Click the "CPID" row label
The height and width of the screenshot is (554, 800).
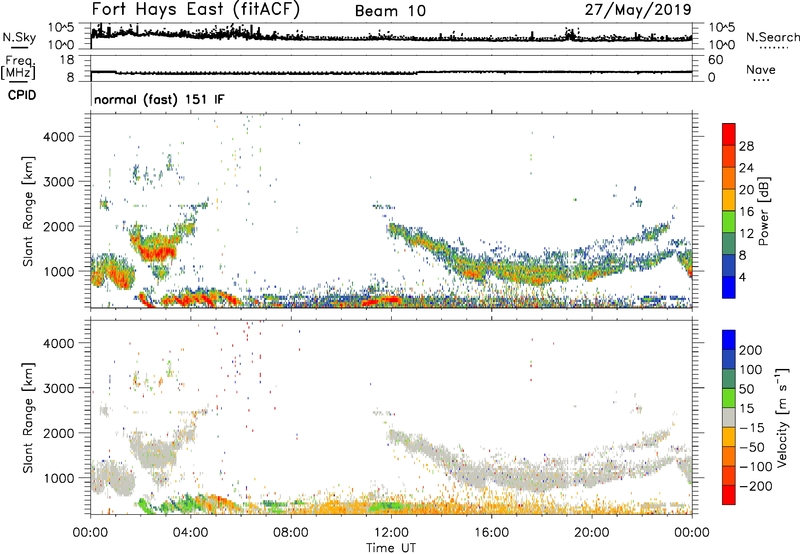point(22,95)
